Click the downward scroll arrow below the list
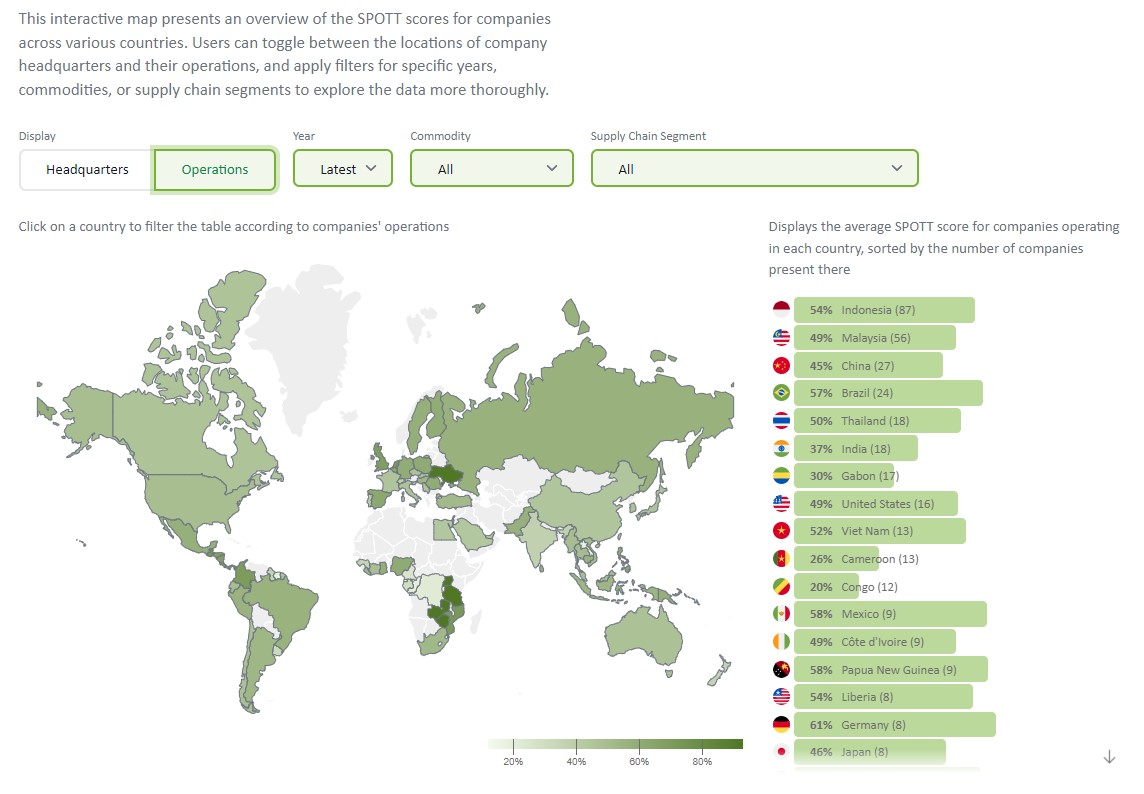The width and height of the screenshot is (1144, 794). pyautogui.click(x=1110, y=757)
